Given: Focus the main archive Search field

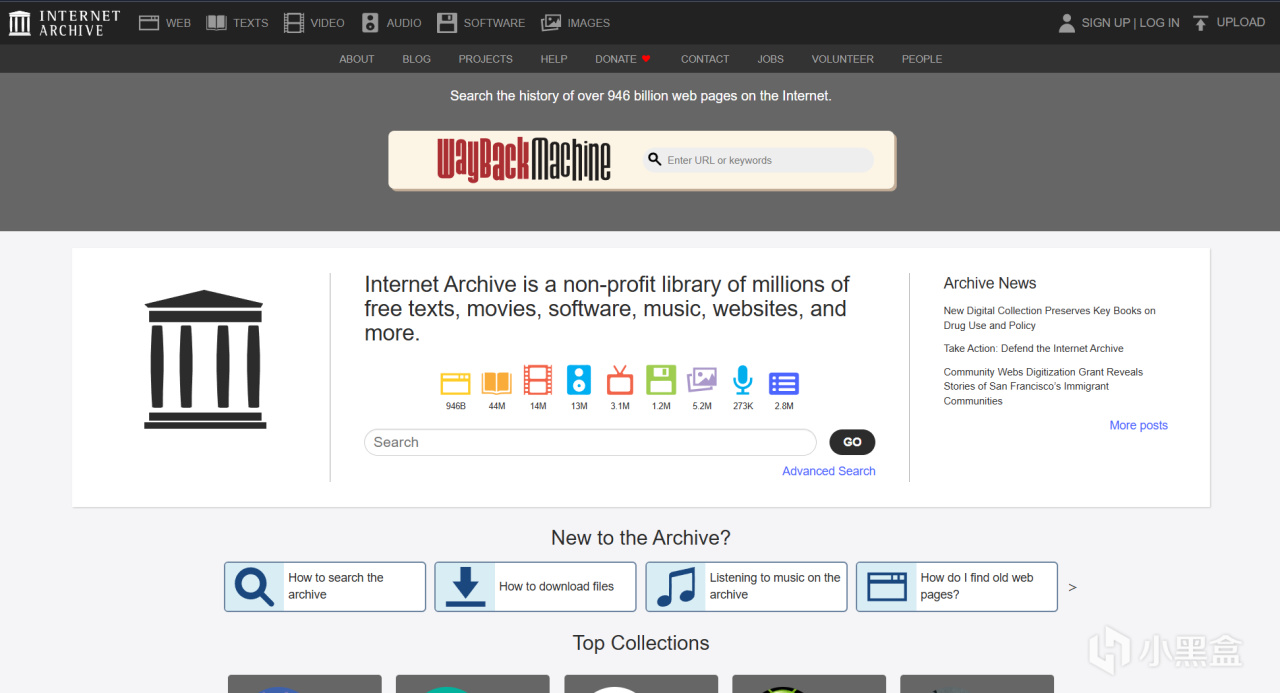Looking at the screenshot, I should (x=590, y=442).
